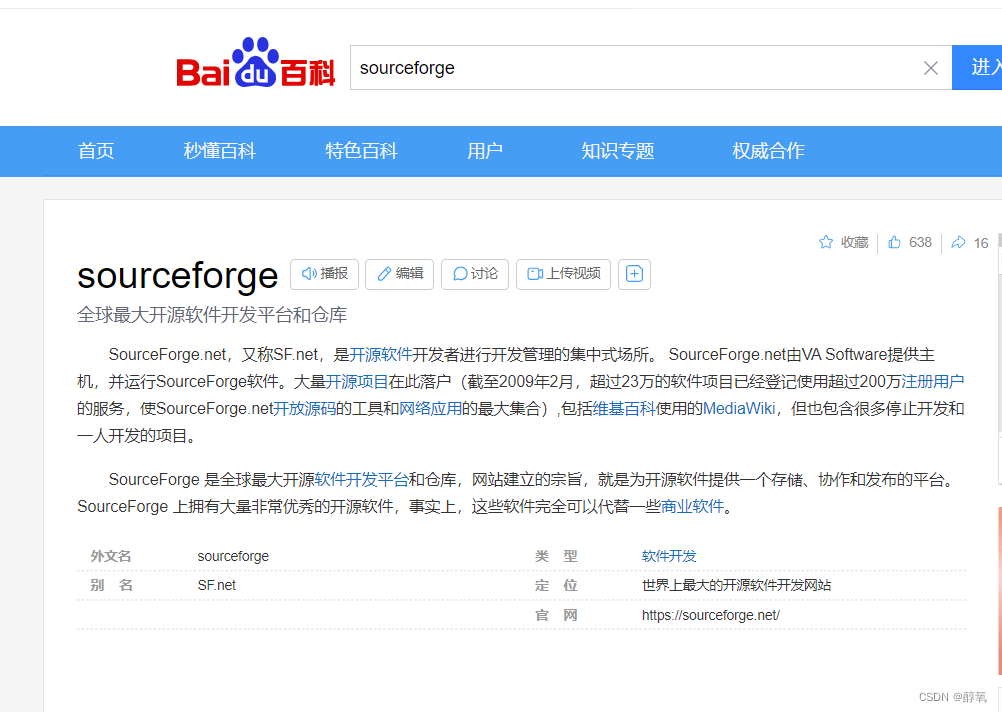Click the 编辑 pencil edit button

coord(399,274)
